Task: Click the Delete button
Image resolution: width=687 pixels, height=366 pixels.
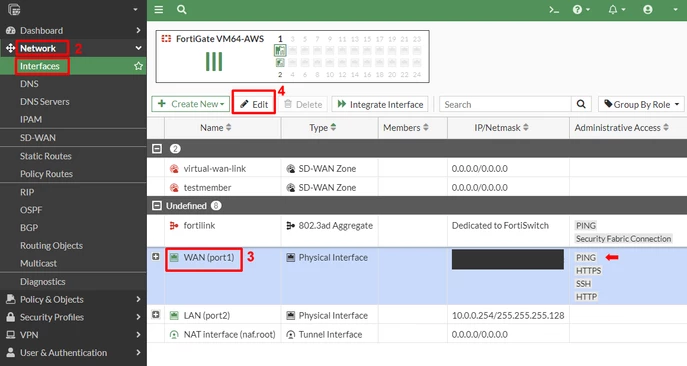Action: tap(303, 104)
